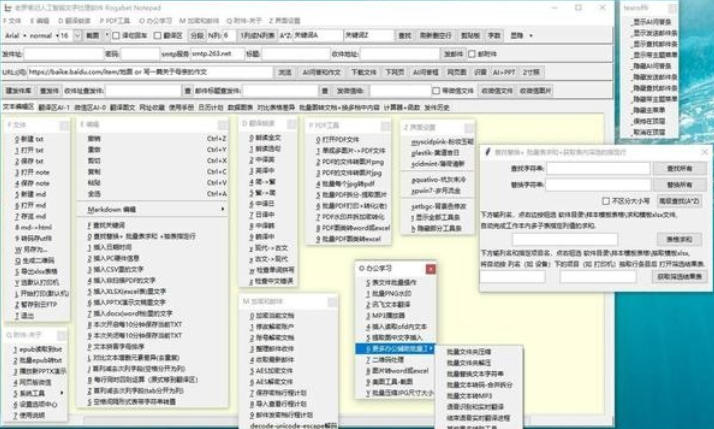Click the small corner button on the F 文件 panel
The image size is (714, 429).
point(64,125)
